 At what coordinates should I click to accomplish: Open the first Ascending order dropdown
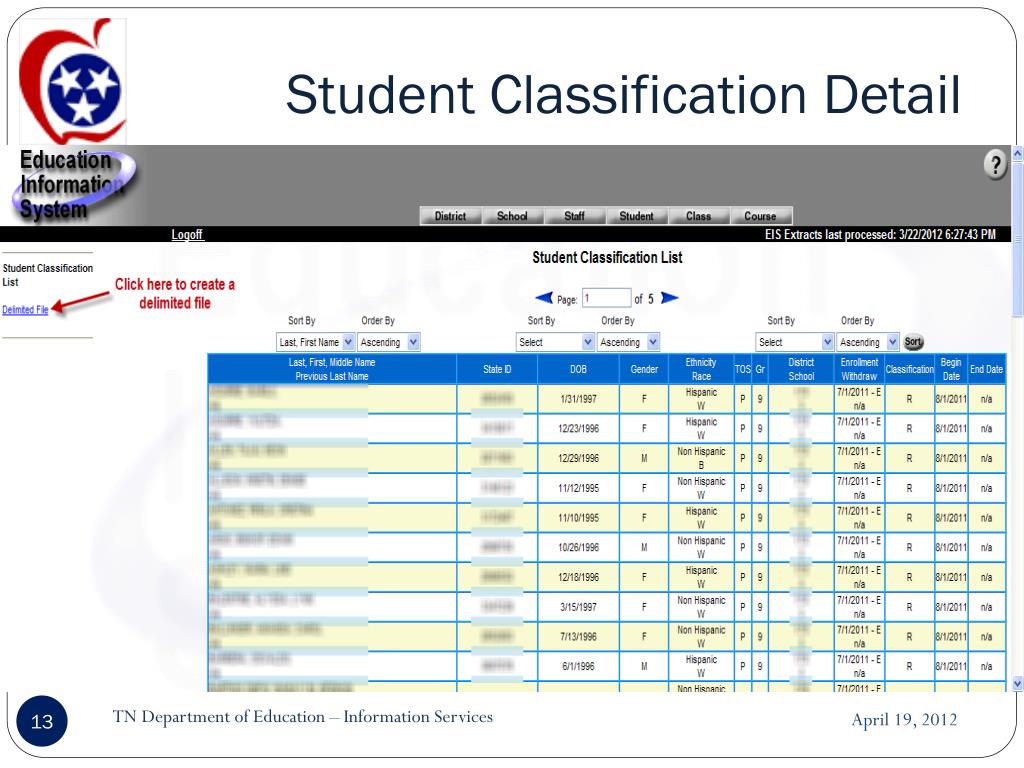[389, 342]
